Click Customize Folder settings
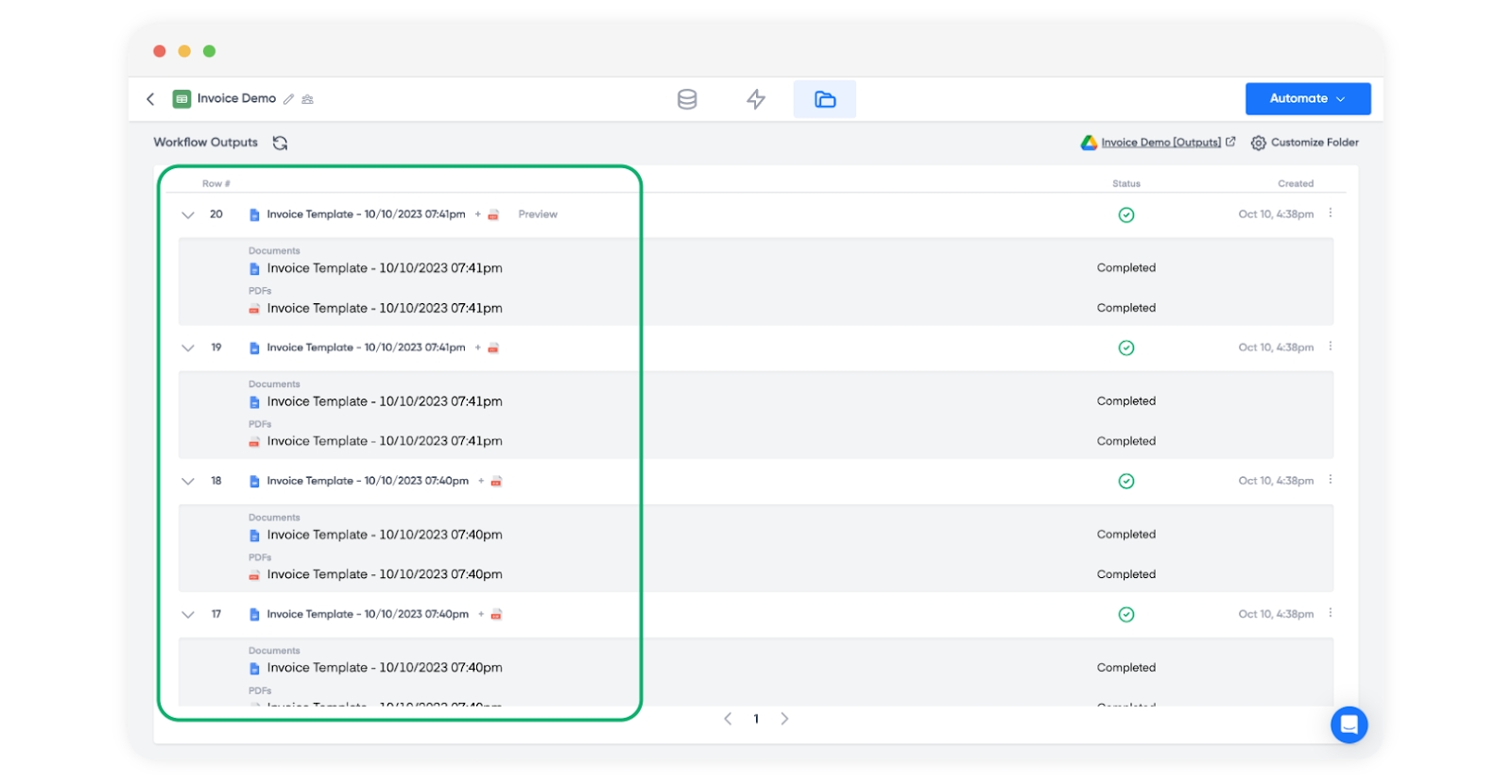The image size is (1512, 784). [1305, 143]
